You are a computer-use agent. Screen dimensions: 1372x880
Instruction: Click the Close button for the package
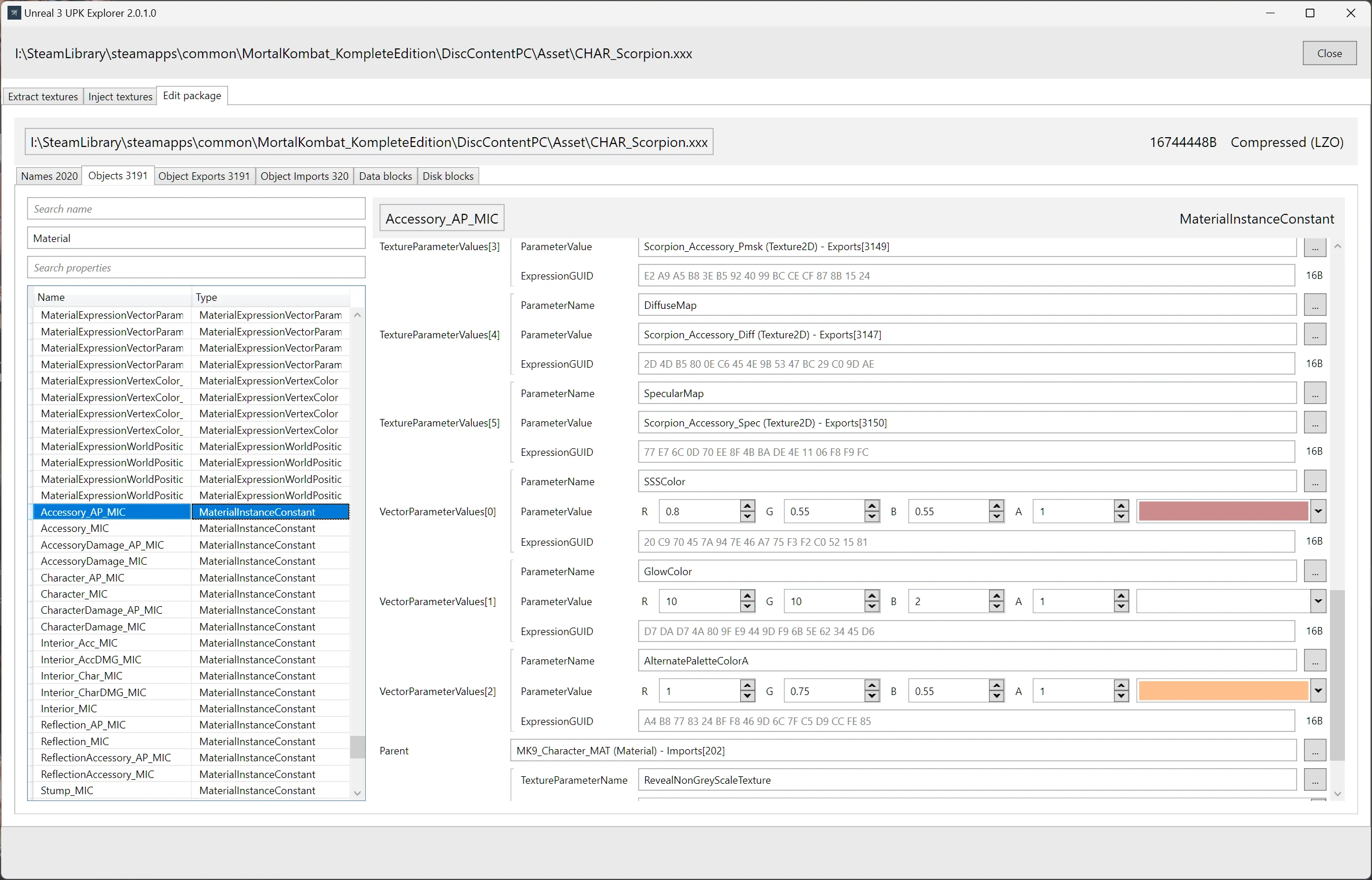click(1329, 53)
